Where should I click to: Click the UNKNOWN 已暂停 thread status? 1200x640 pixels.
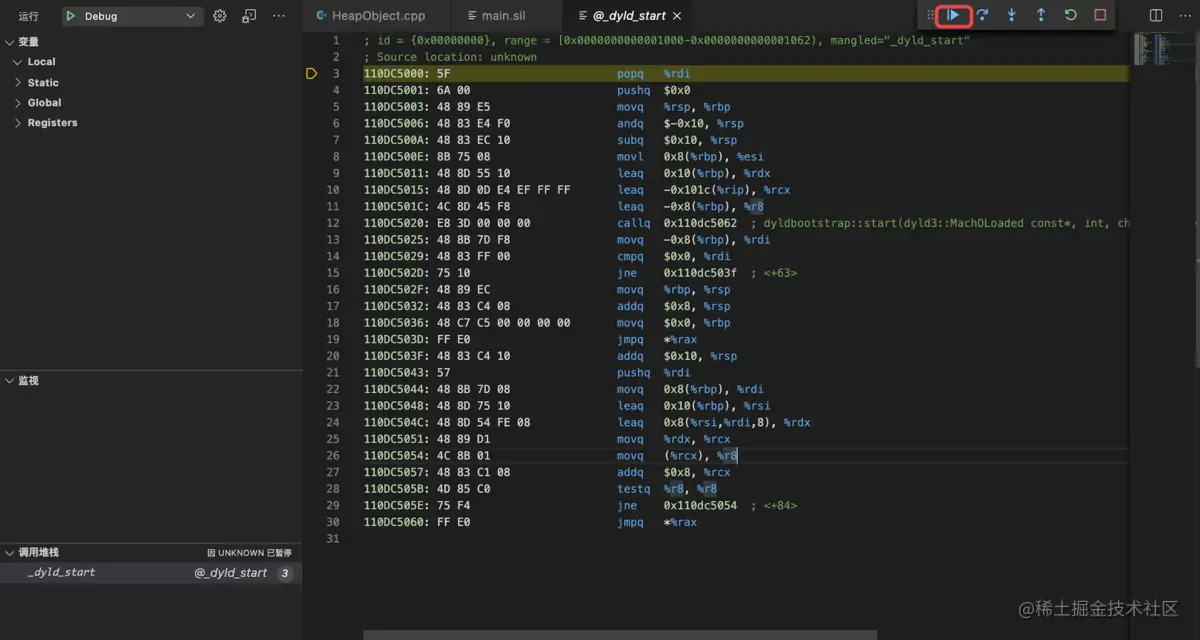[x=249, y=553]
